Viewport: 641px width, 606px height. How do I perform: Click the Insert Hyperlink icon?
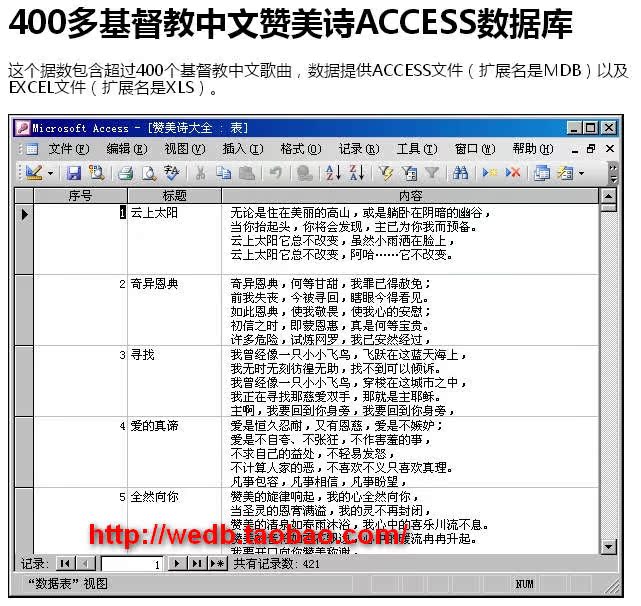pos(305,173)
